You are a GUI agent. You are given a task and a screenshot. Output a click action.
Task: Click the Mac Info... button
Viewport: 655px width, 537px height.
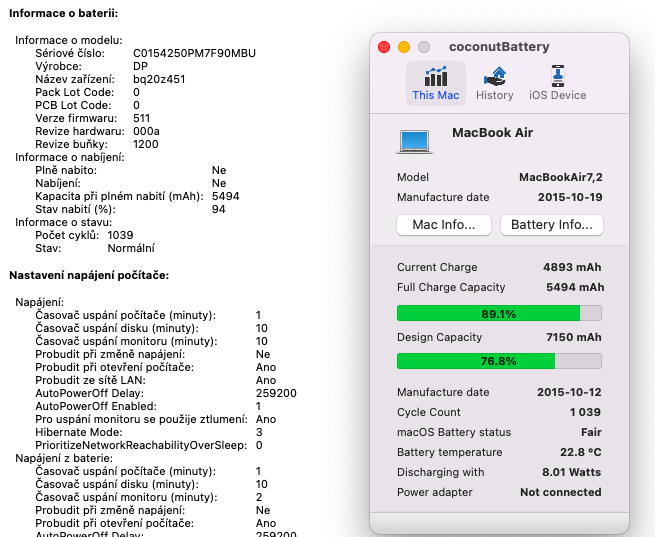click(444, 225)
